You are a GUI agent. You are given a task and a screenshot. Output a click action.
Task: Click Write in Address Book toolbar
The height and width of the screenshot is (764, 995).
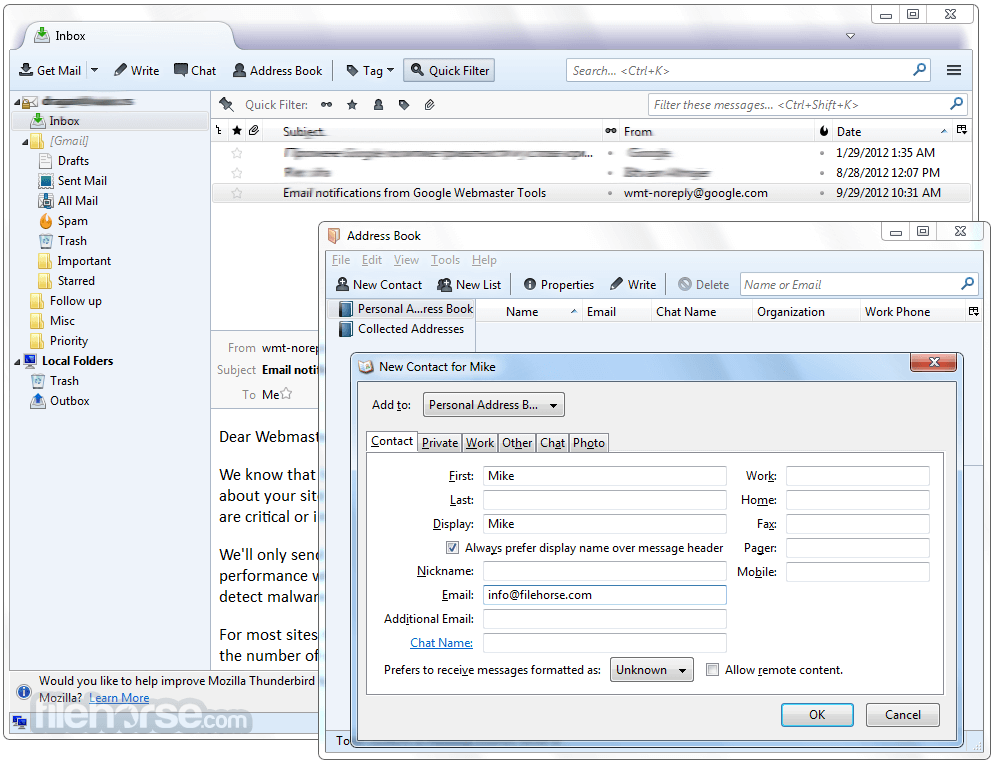coord(633,285)
